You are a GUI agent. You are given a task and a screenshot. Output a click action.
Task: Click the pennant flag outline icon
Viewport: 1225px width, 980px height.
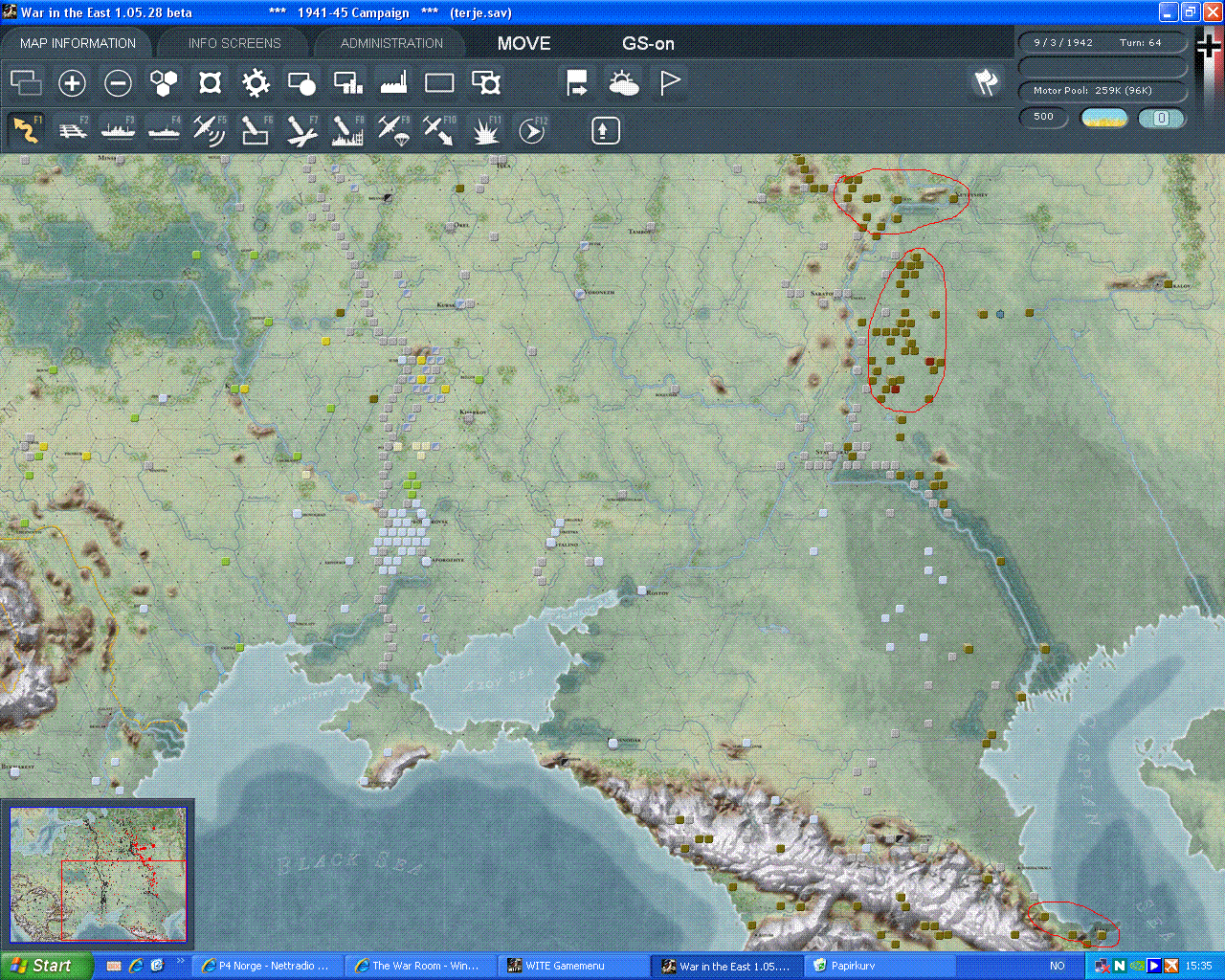(x=670, y=83)
